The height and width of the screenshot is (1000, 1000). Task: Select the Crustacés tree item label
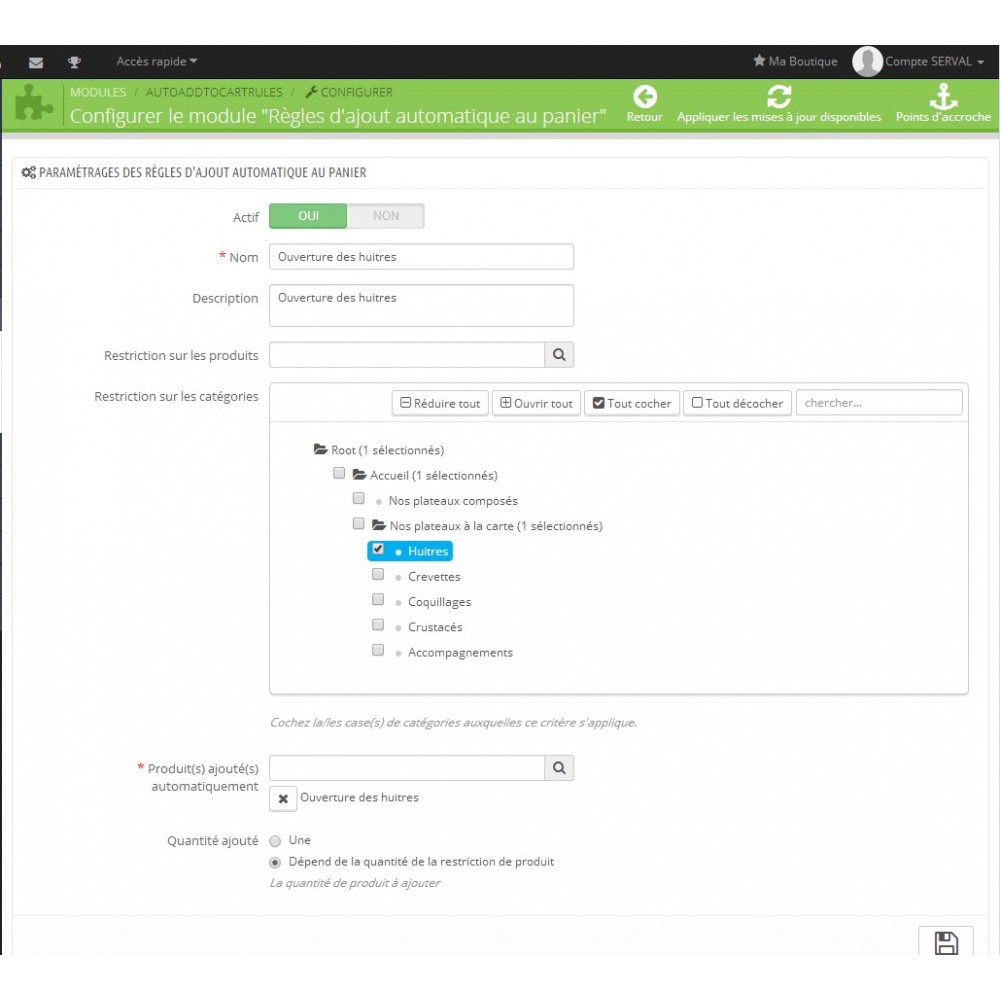pos(435,627)
